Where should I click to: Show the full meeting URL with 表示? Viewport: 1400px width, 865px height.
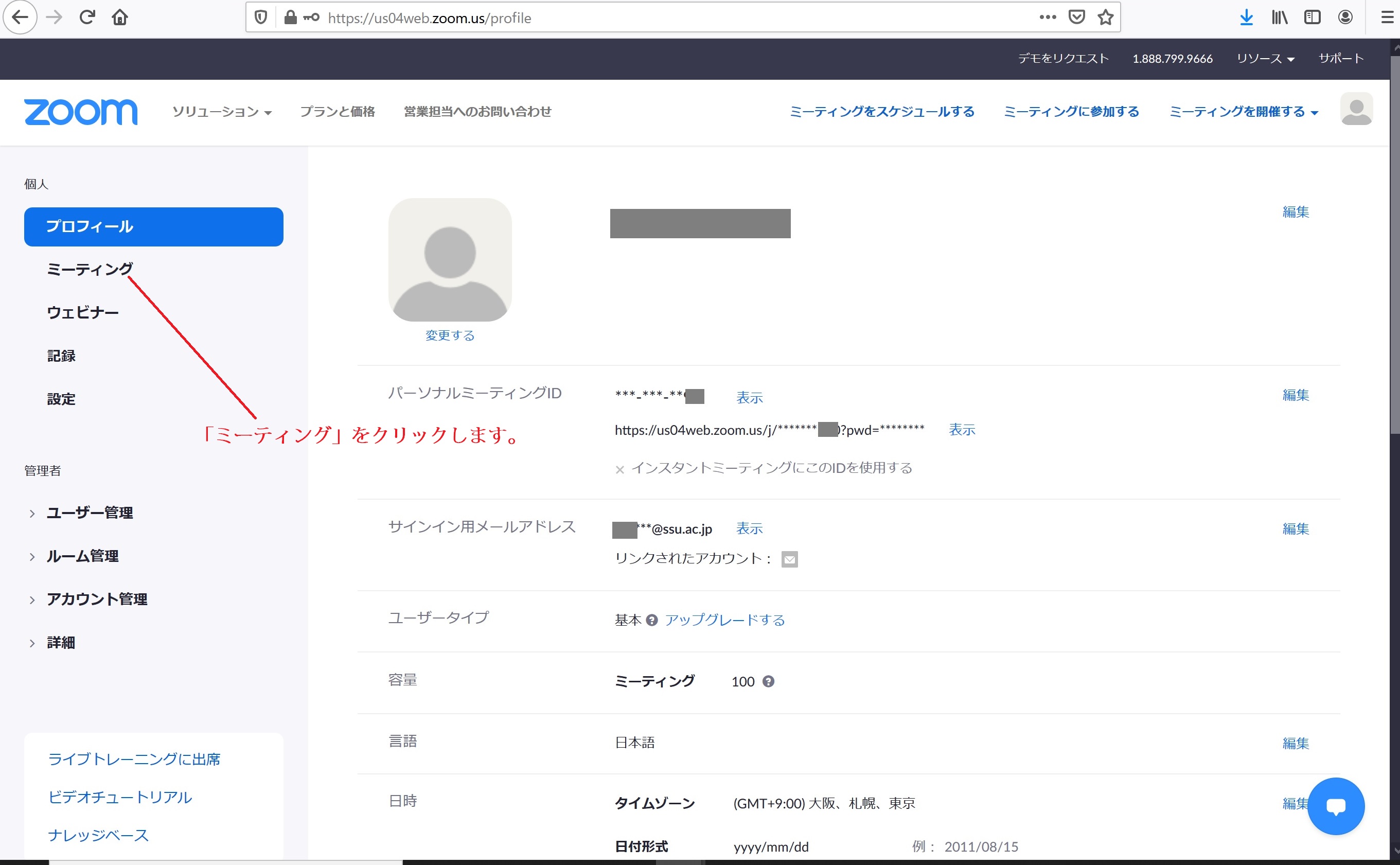tap(963, 430)
